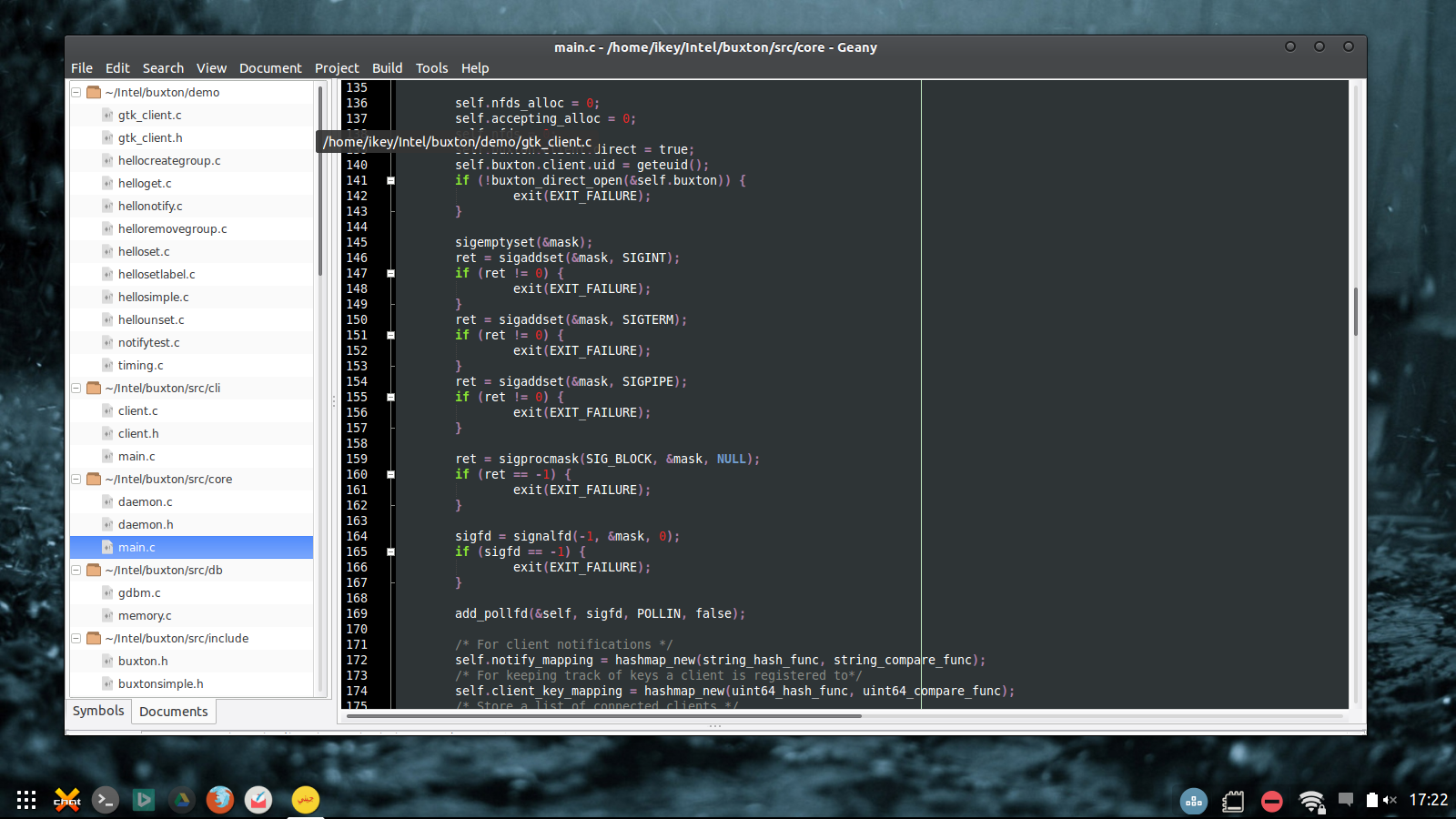Open helloremovegroup.c document
Viewport: 1456px width, 819px height.
coord(173,229)
